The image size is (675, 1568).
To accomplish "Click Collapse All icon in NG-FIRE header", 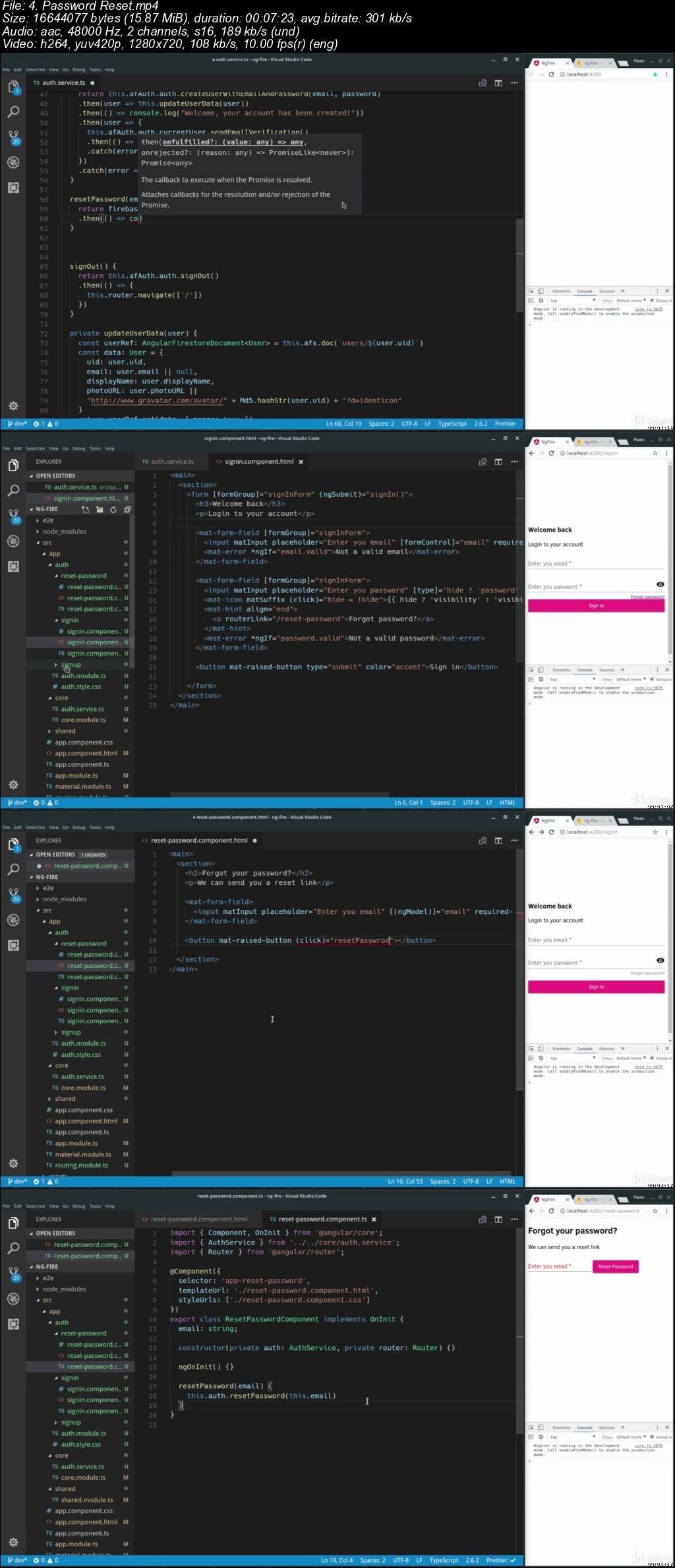I will point(127,509).
